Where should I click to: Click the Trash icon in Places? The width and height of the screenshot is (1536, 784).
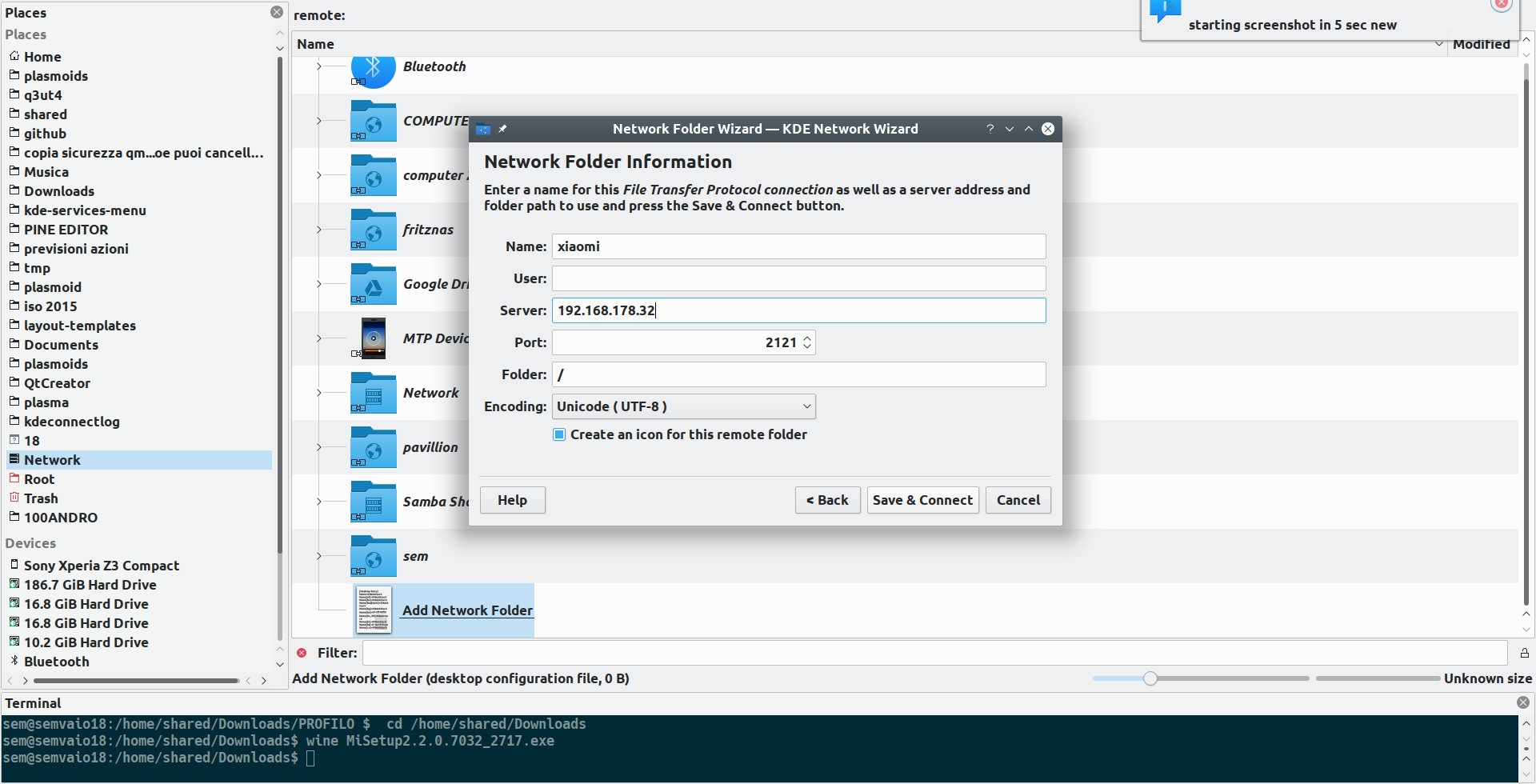(x=14, y=498)
